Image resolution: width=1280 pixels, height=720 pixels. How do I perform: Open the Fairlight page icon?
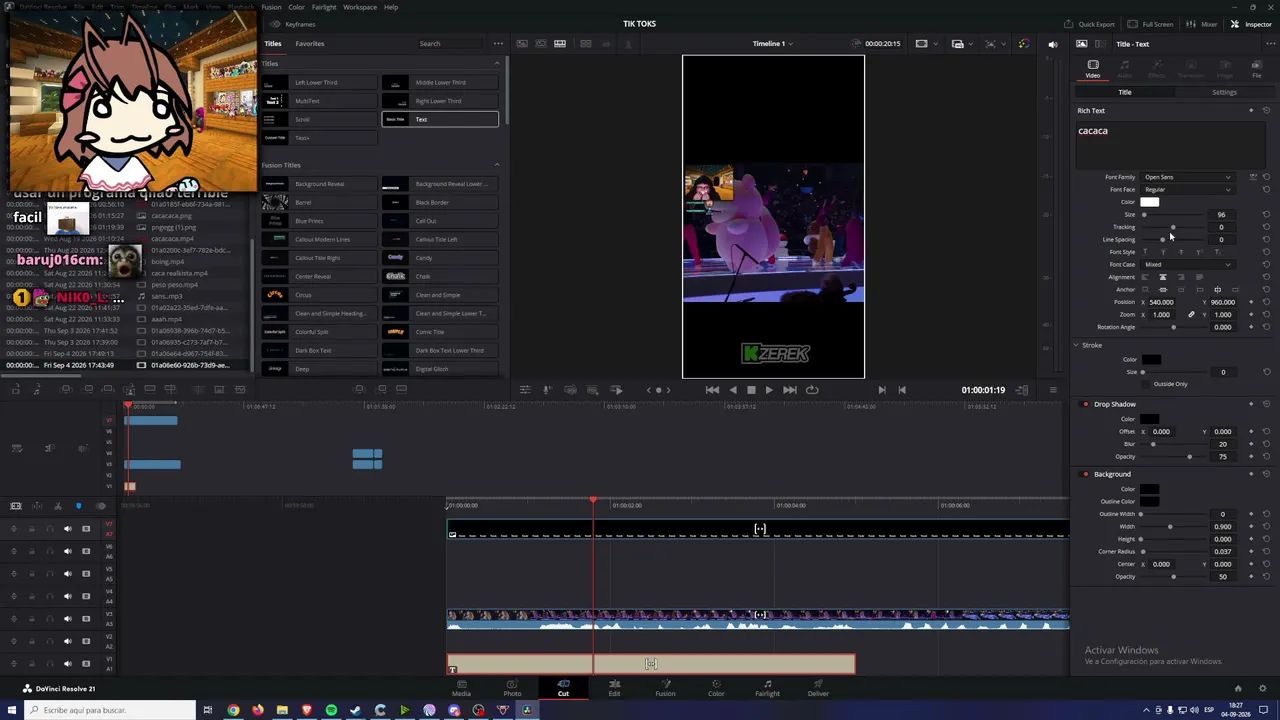click(767, 687)
